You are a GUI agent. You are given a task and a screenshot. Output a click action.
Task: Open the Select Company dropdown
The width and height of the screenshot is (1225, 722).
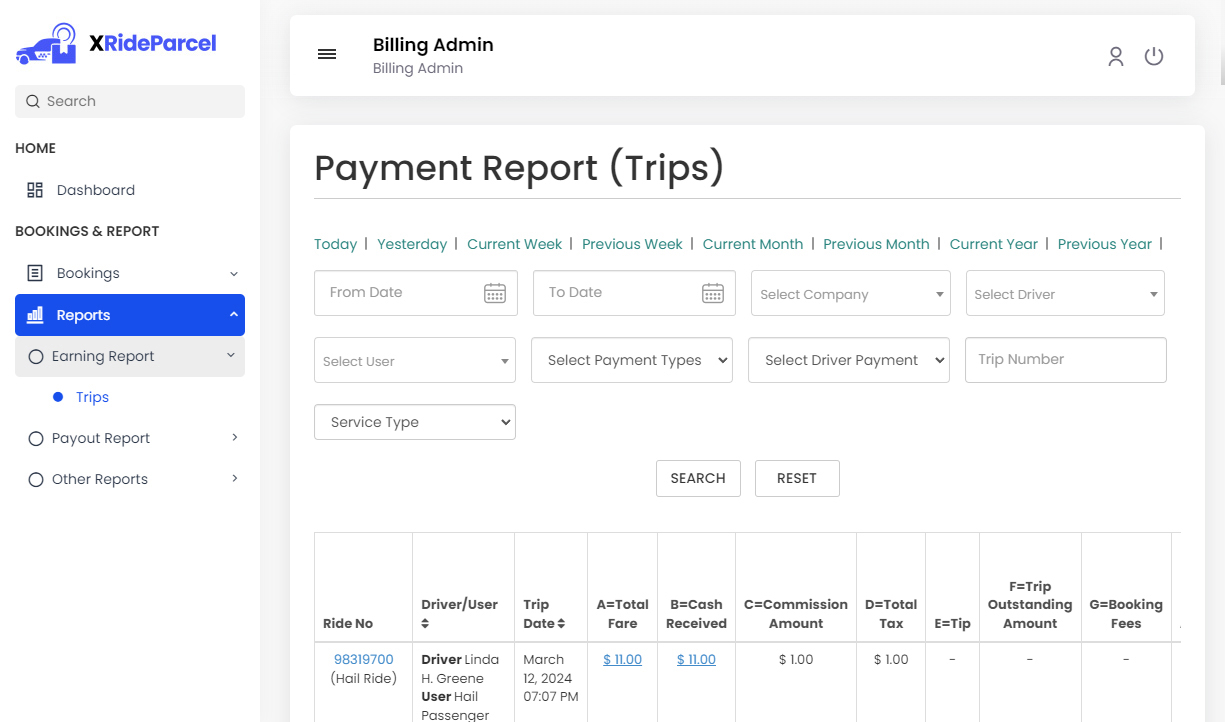pos(851,294)
